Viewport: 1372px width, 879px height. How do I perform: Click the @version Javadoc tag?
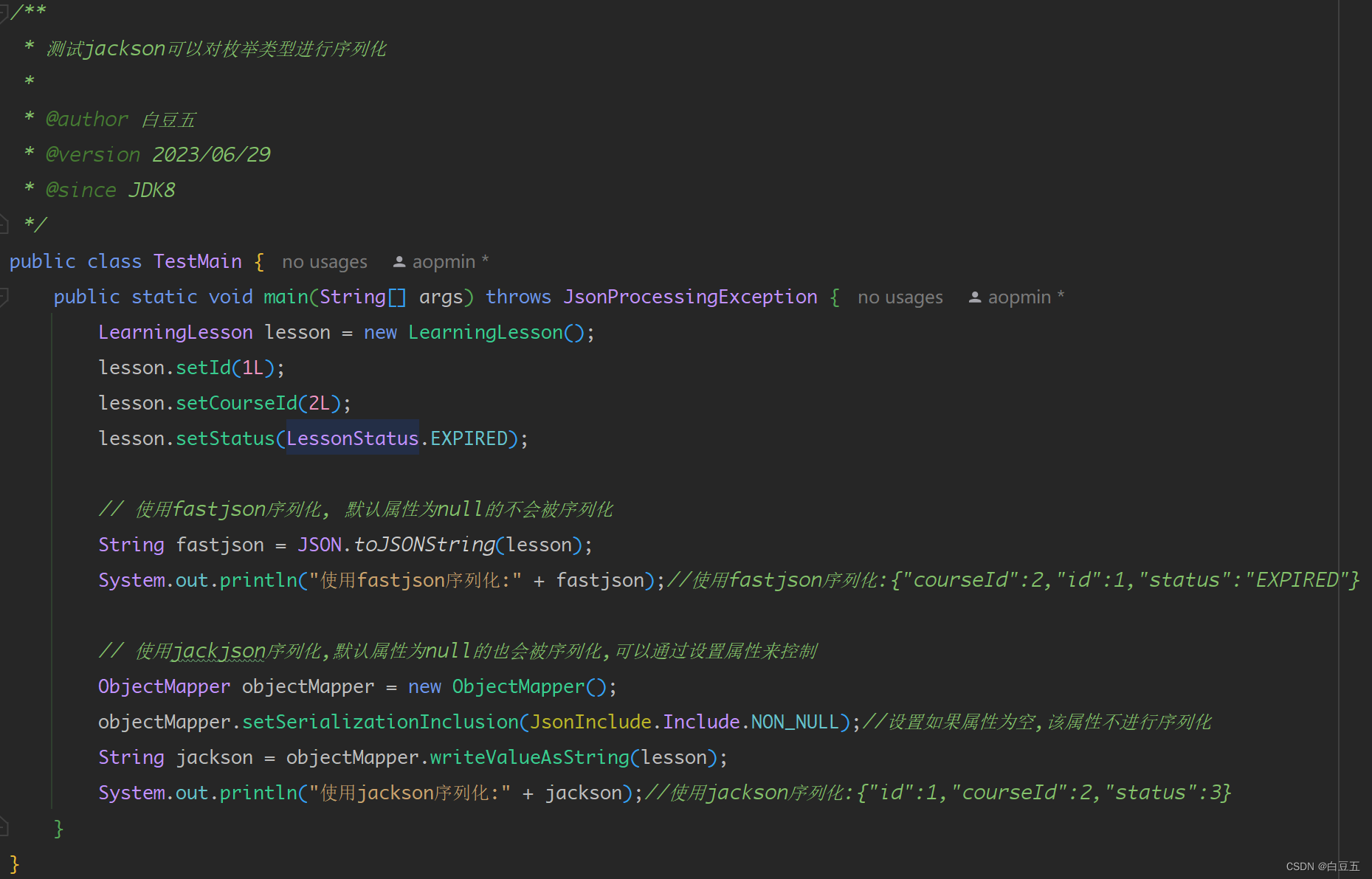[x=93, y=155]
